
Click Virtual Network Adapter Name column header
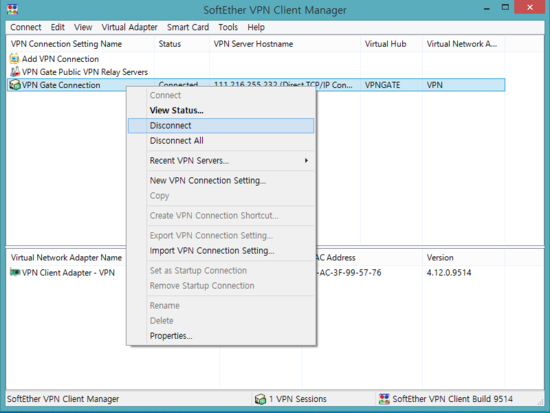pos(66,258)
